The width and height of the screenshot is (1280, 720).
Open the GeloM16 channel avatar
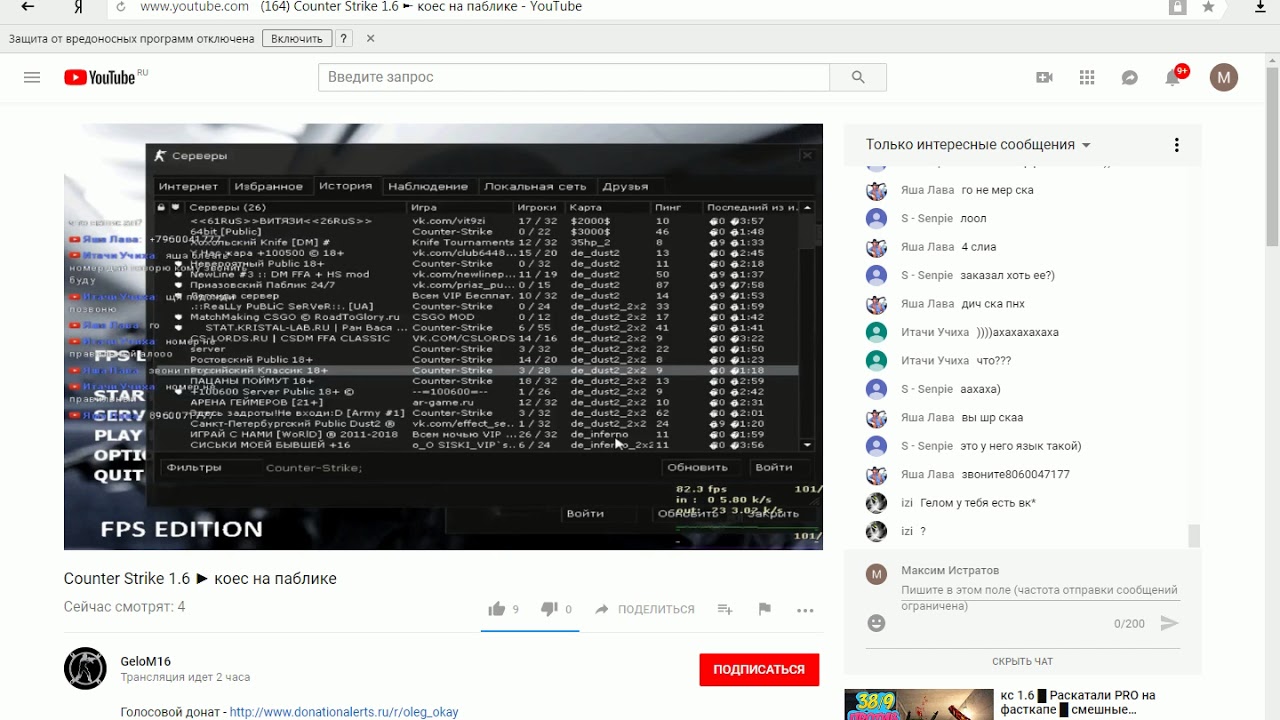(85, 668)
